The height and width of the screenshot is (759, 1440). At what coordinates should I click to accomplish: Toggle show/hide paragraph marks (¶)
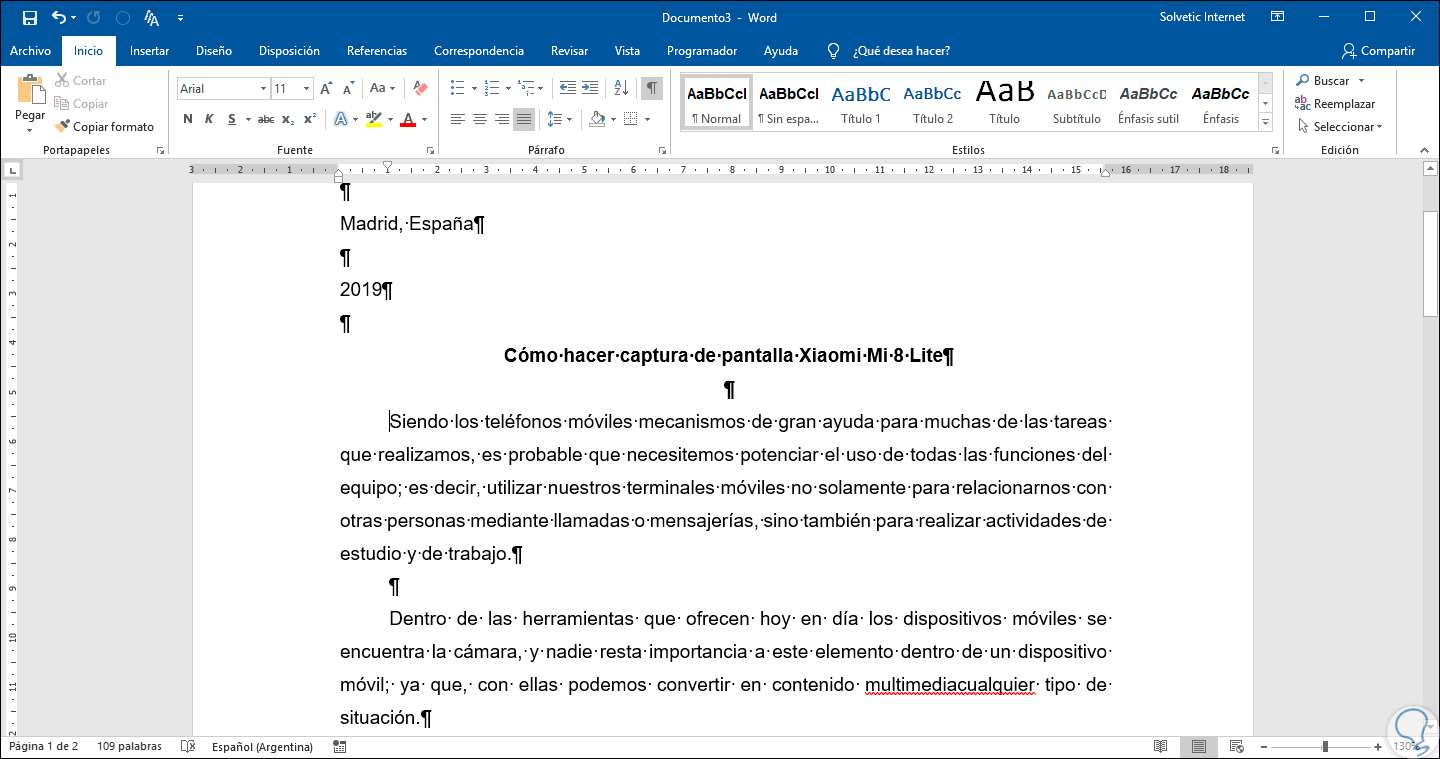652,88
